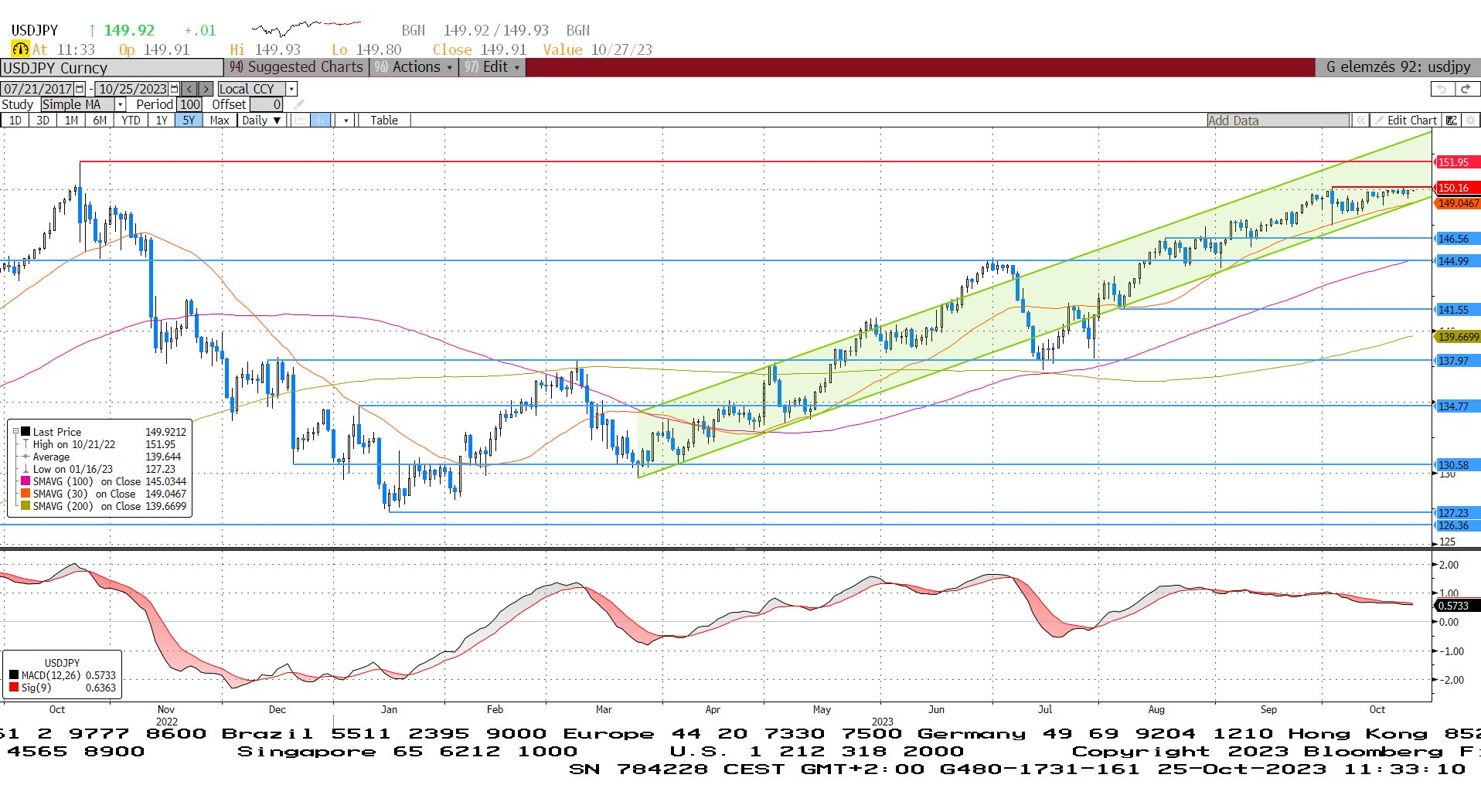The width and height of the screenshot is (1481, 812).
Task: Click the 137.97 price level label
Action: coord(1456,361)
